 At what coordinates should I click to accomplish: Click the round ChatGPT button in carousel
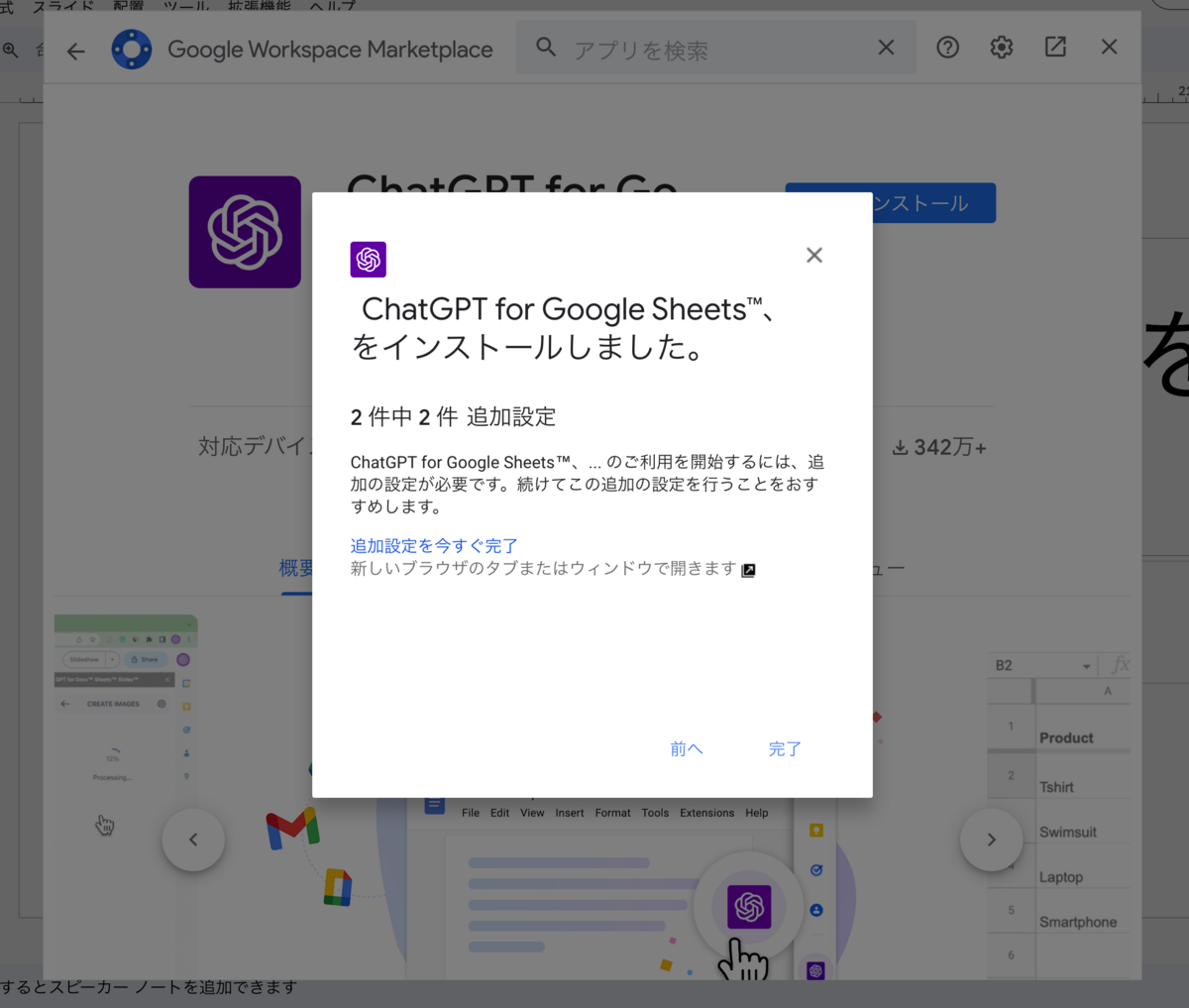749,906
